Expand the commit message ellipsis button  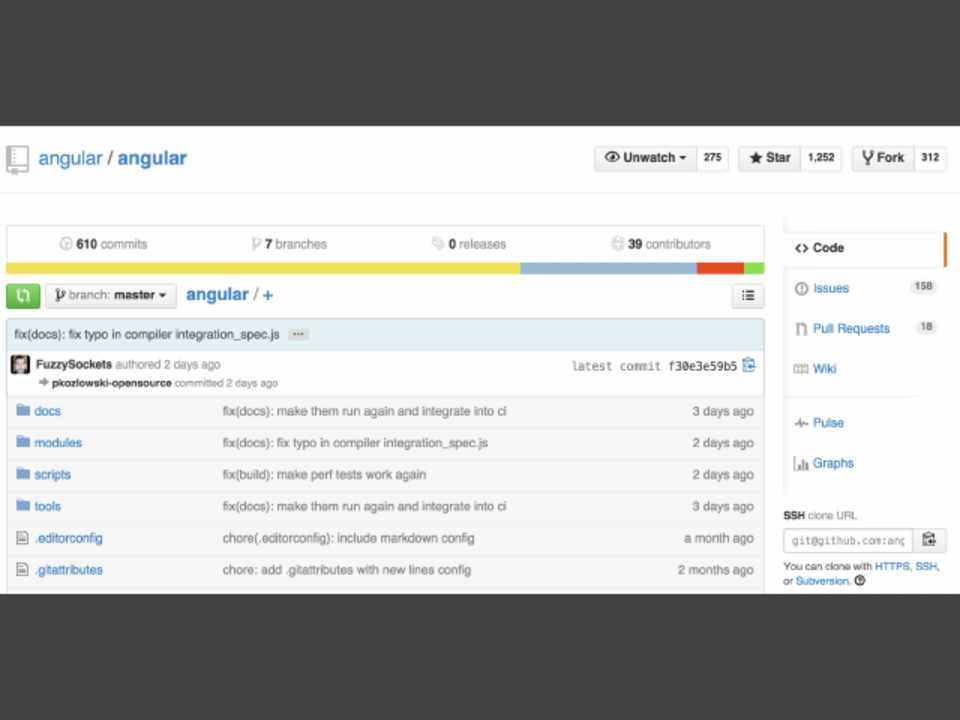tap(298, 334)
